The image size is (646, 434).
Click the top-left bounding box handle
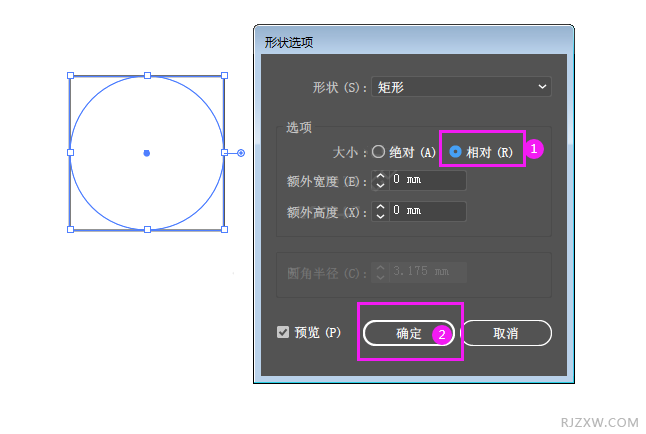tap(70, 75)
